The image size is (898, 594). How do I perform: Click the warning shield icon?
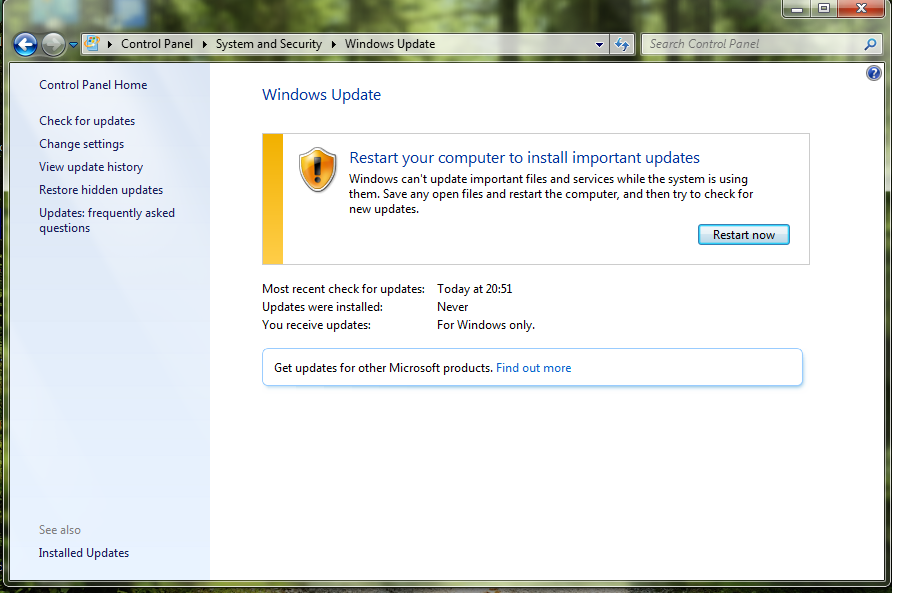(x=317, y=170)
